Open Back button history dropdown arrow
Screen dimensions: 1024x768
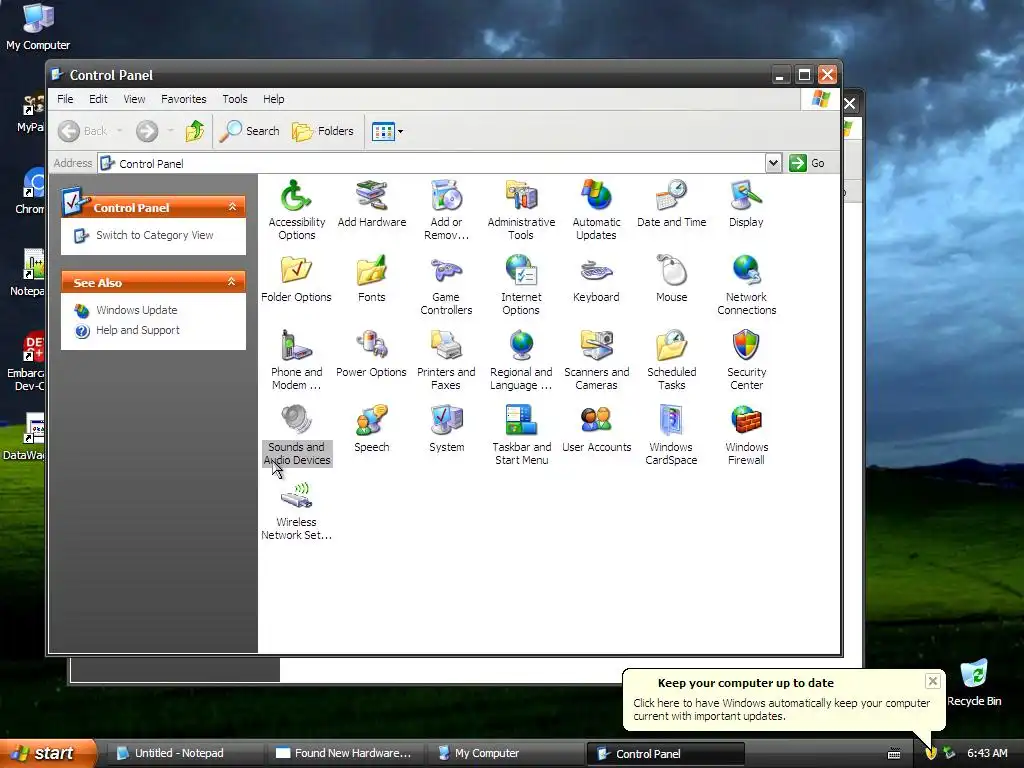[x=120, y=131]
